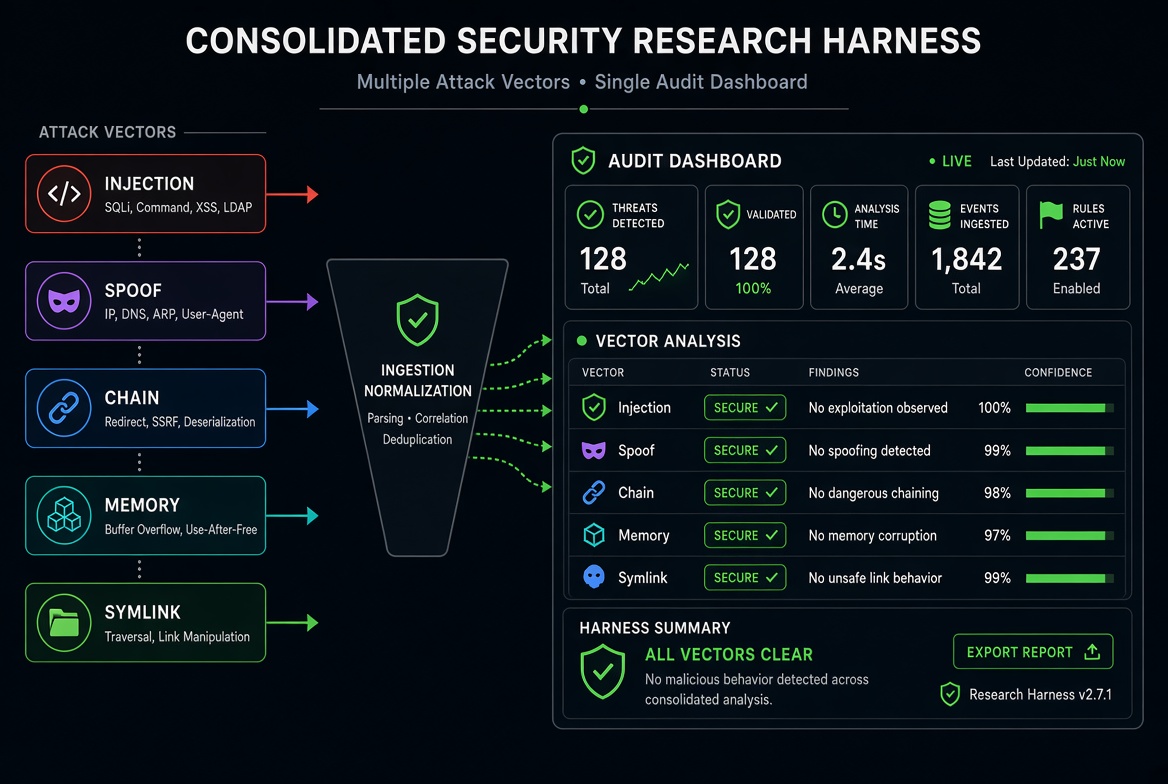Click the Memory cubes icon
This screenshot has height=784, width=1168.
coord(64,516)
